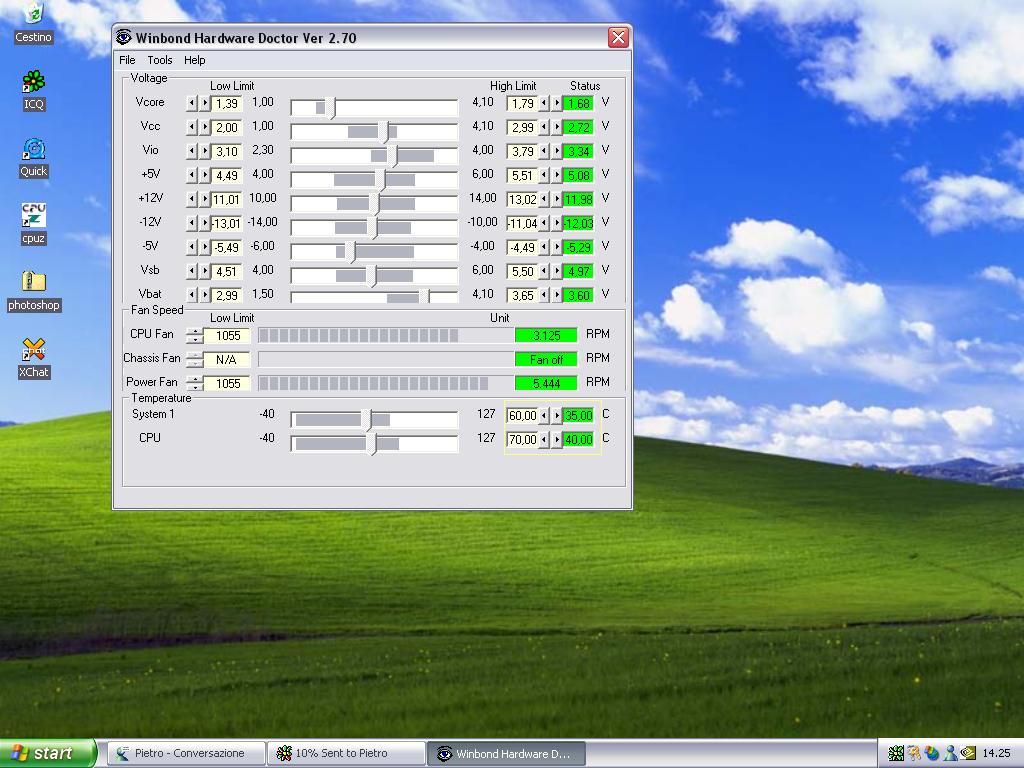Increase -12V high limit with right arrow
This screenshot has width=1024, height=768.
pyautogui.click(x=556, y=223)
